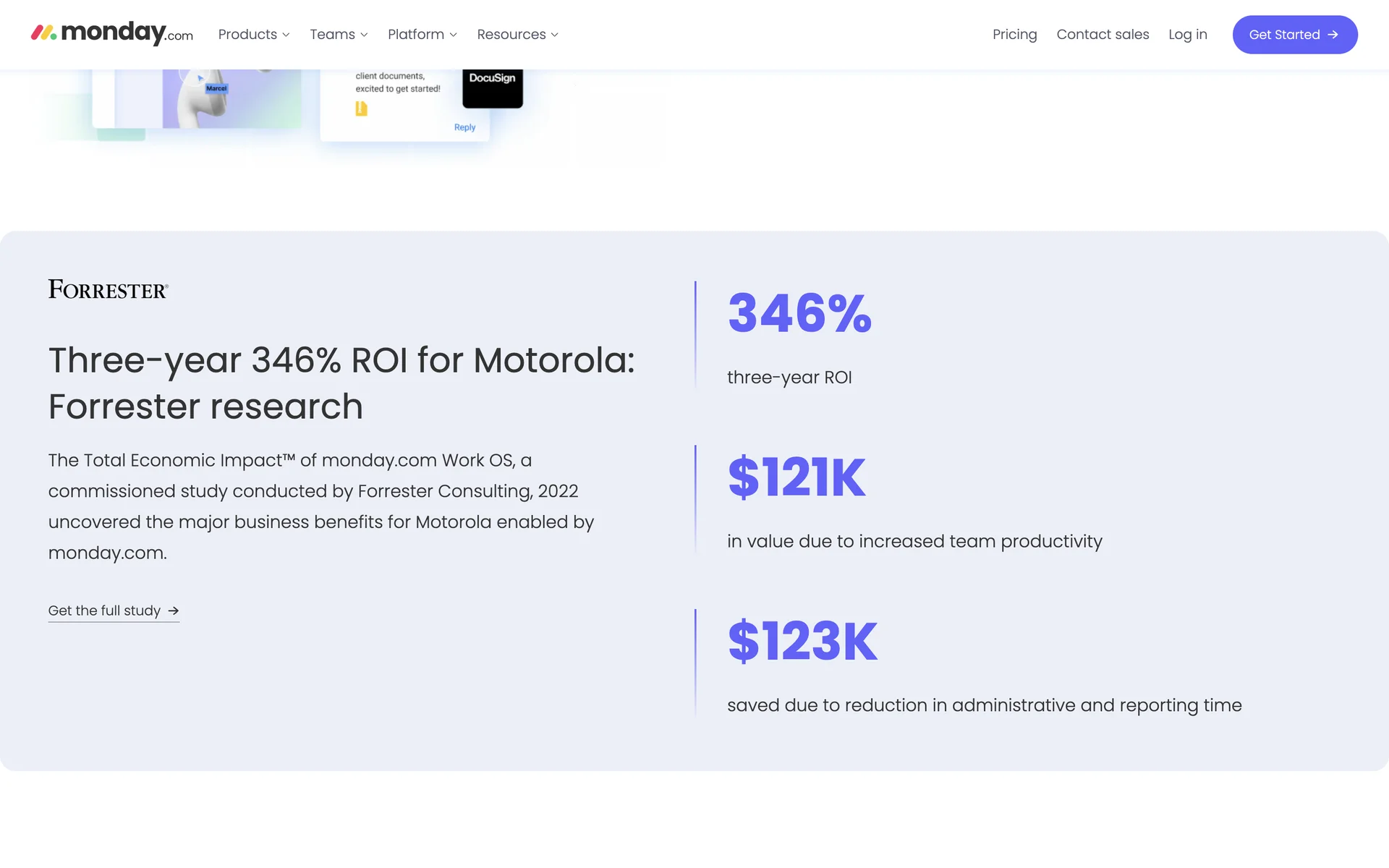Click the 346% three-year ROI figure
This screenshot has height=868, width=1389.
pyautogui.click(x=799, y=313)
